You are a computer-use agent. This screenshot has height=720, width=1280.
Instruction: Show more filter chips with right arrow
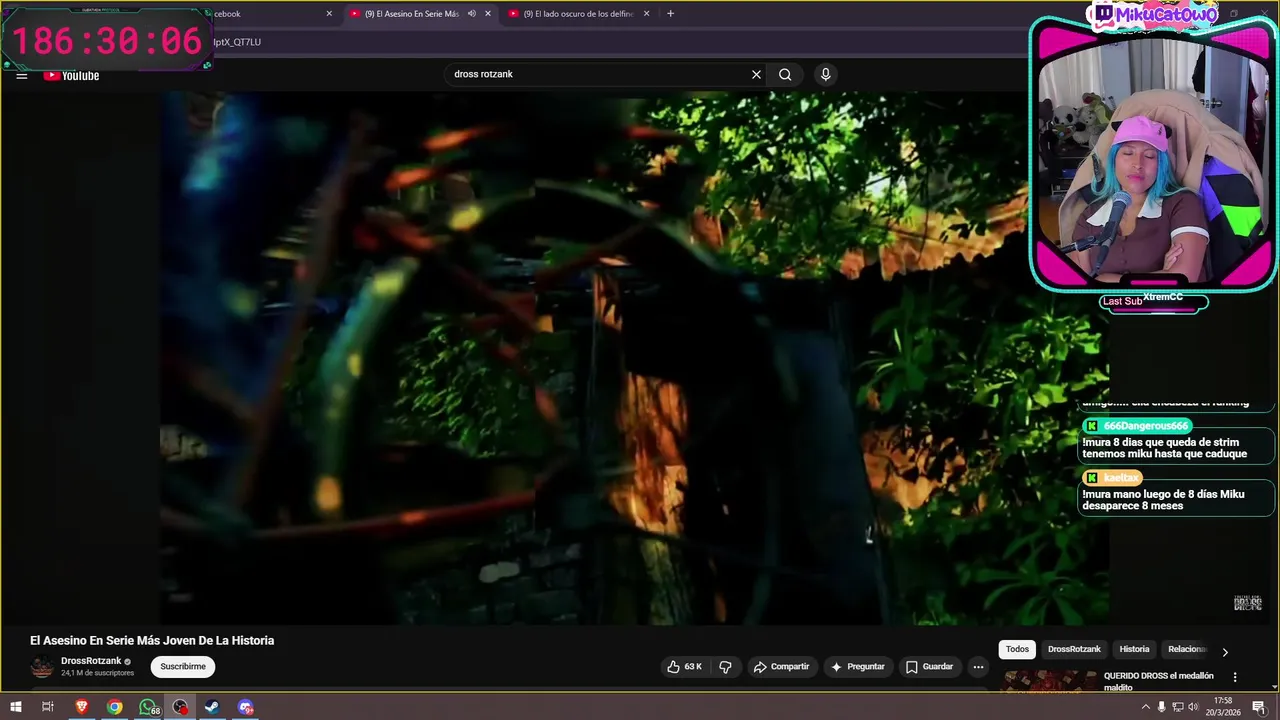click(x=1225, y=652)
